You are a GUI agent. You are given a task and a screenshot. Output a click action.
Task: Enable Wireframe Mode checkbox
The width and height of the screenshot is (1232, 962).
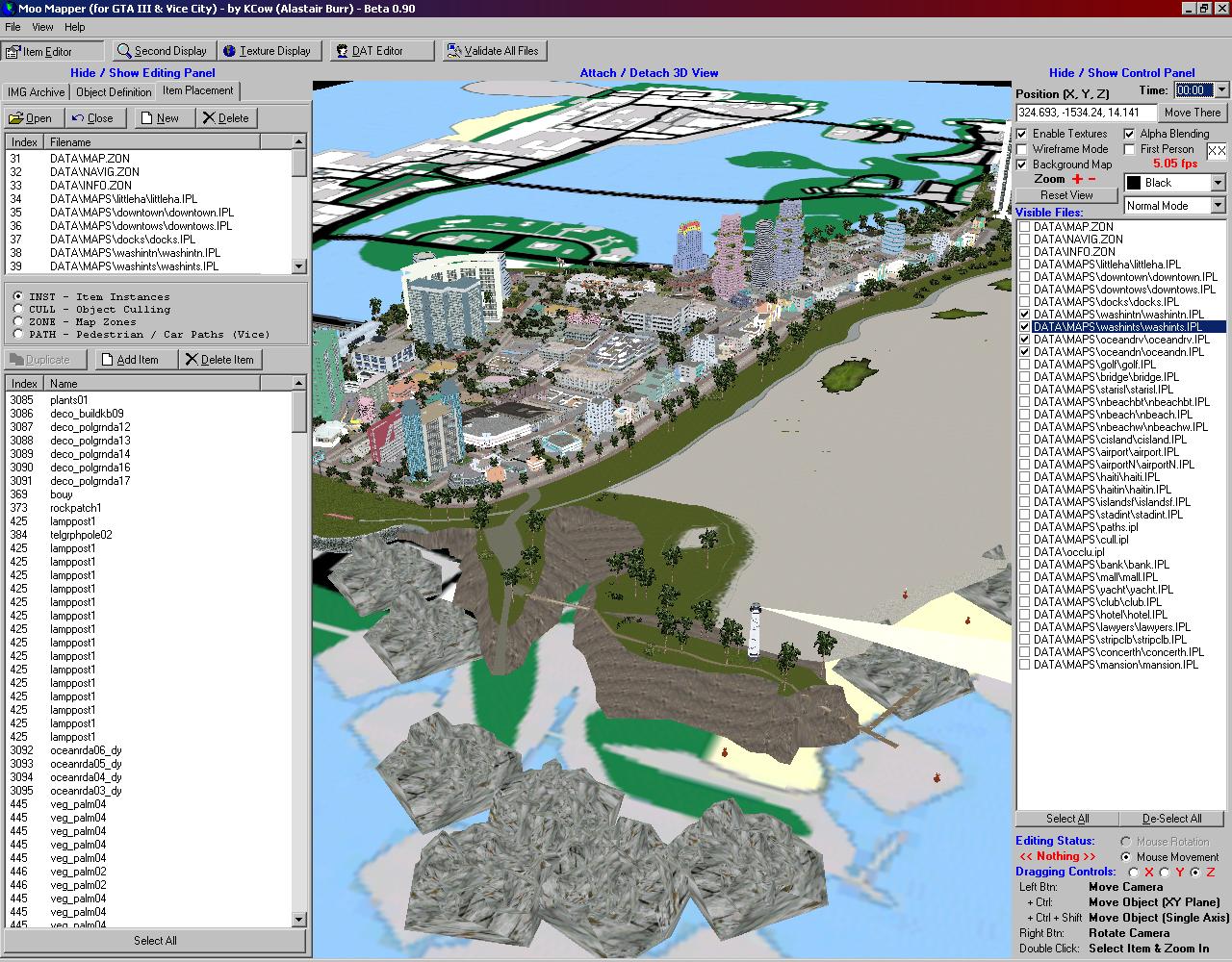pyautogui.click(x=1022, y=149)
